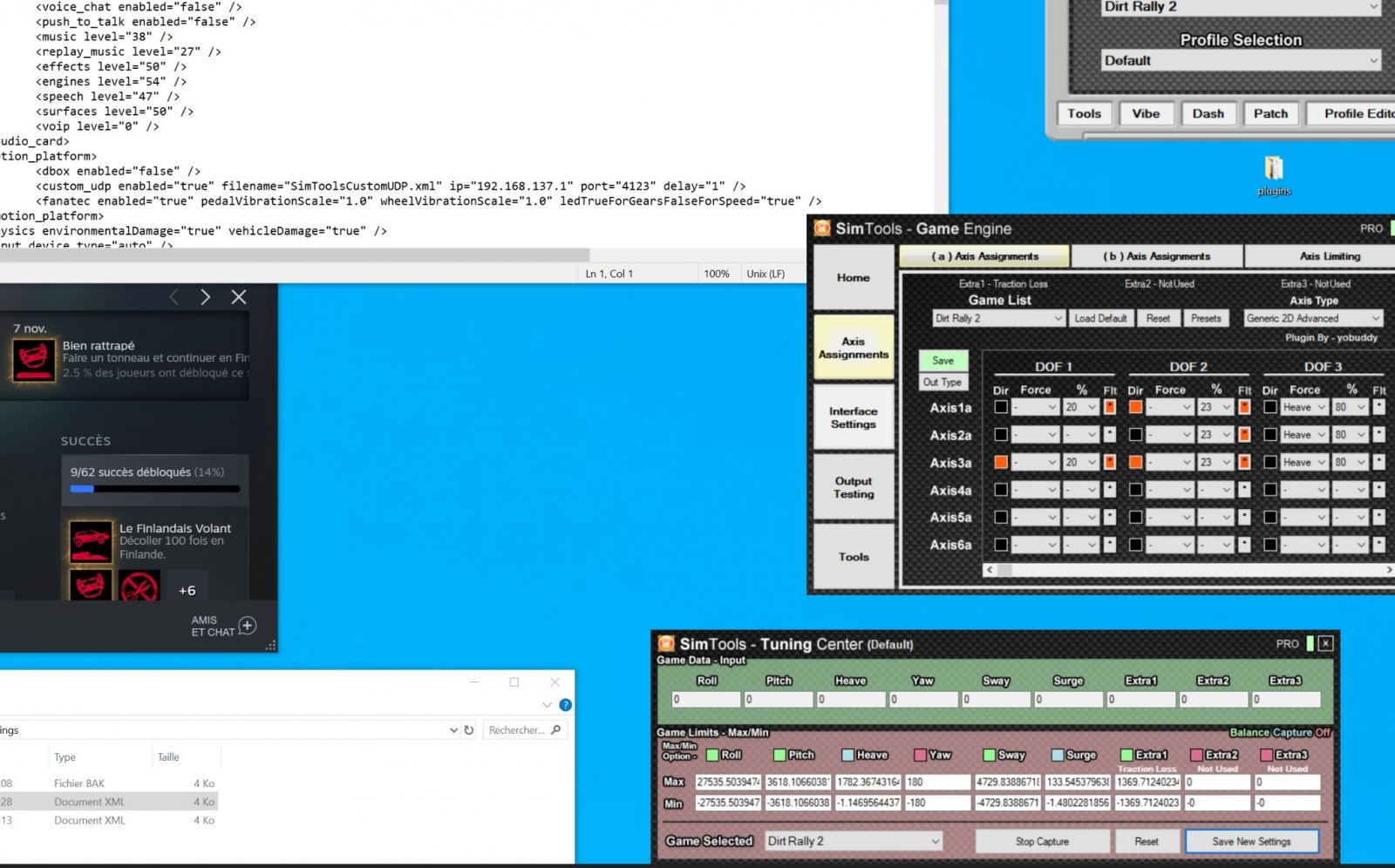Image resolution: width=1395 pixels, height=868 pixels.
Task: Toggle Axis3a DOF 1 direction checkbox
Action: point(1001,463)
